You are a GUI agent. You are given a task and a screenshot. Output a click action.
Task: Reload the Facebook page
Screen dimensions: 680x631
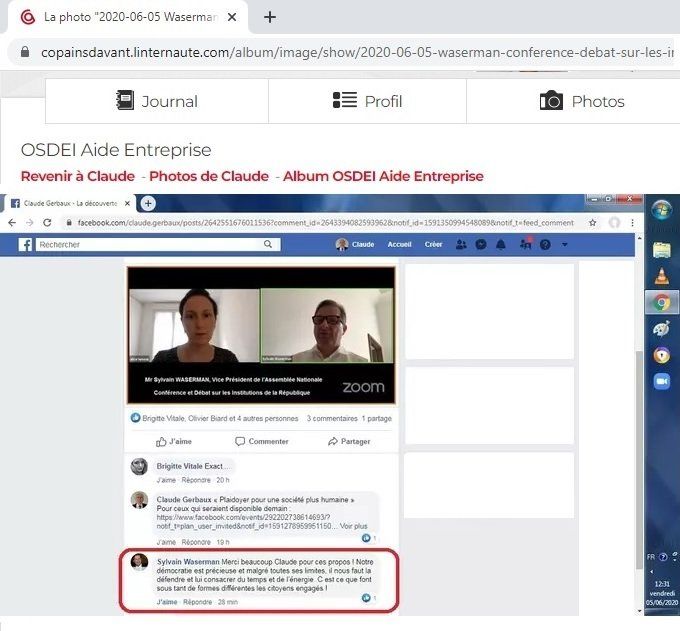tap(47, 223)
